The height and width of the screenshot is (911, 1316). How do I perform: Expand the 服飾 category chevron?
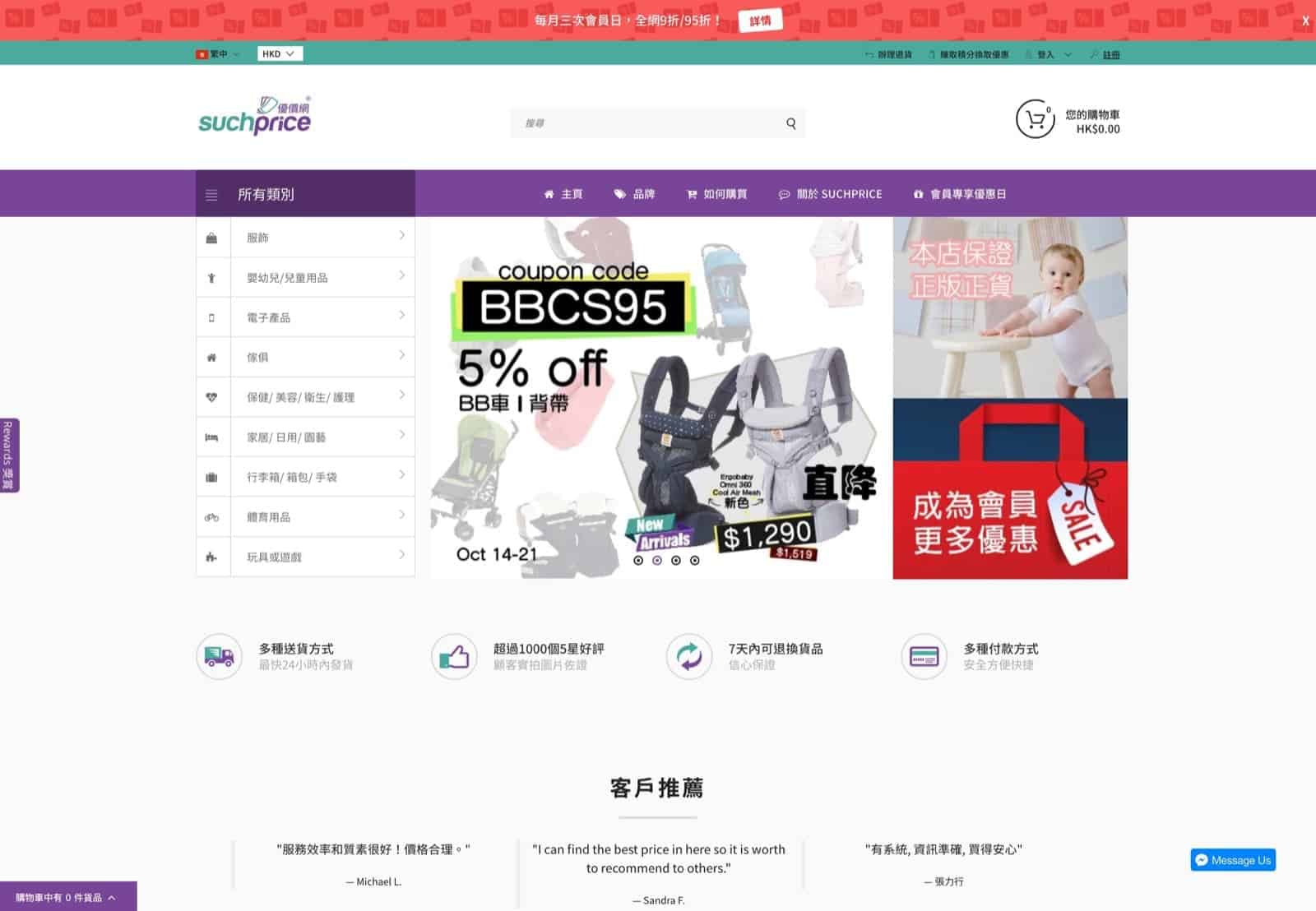click(x=401, y=235)
